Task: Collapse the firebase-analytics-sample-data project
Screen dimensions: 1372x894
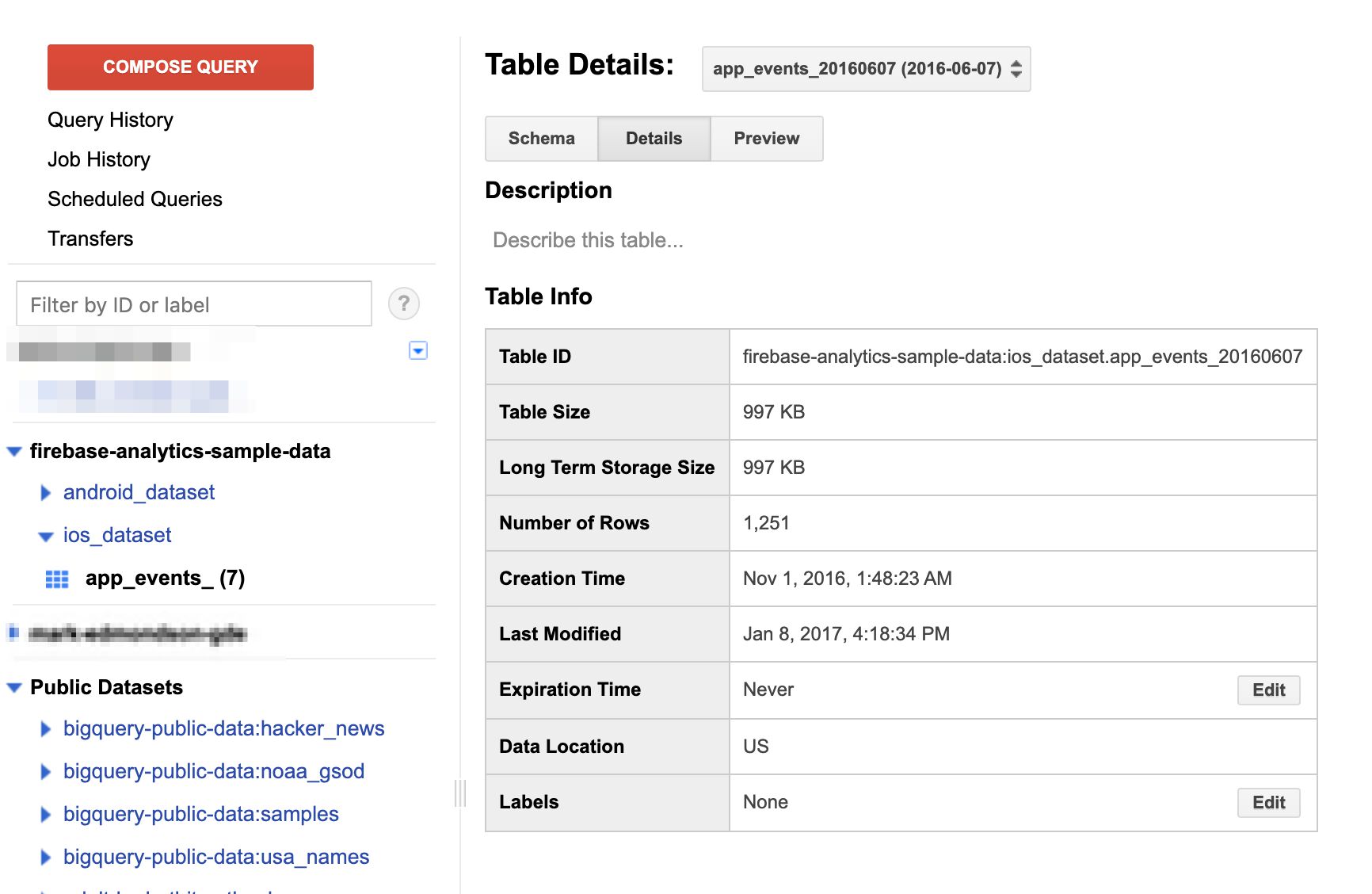Action: (x=14, y=452)
